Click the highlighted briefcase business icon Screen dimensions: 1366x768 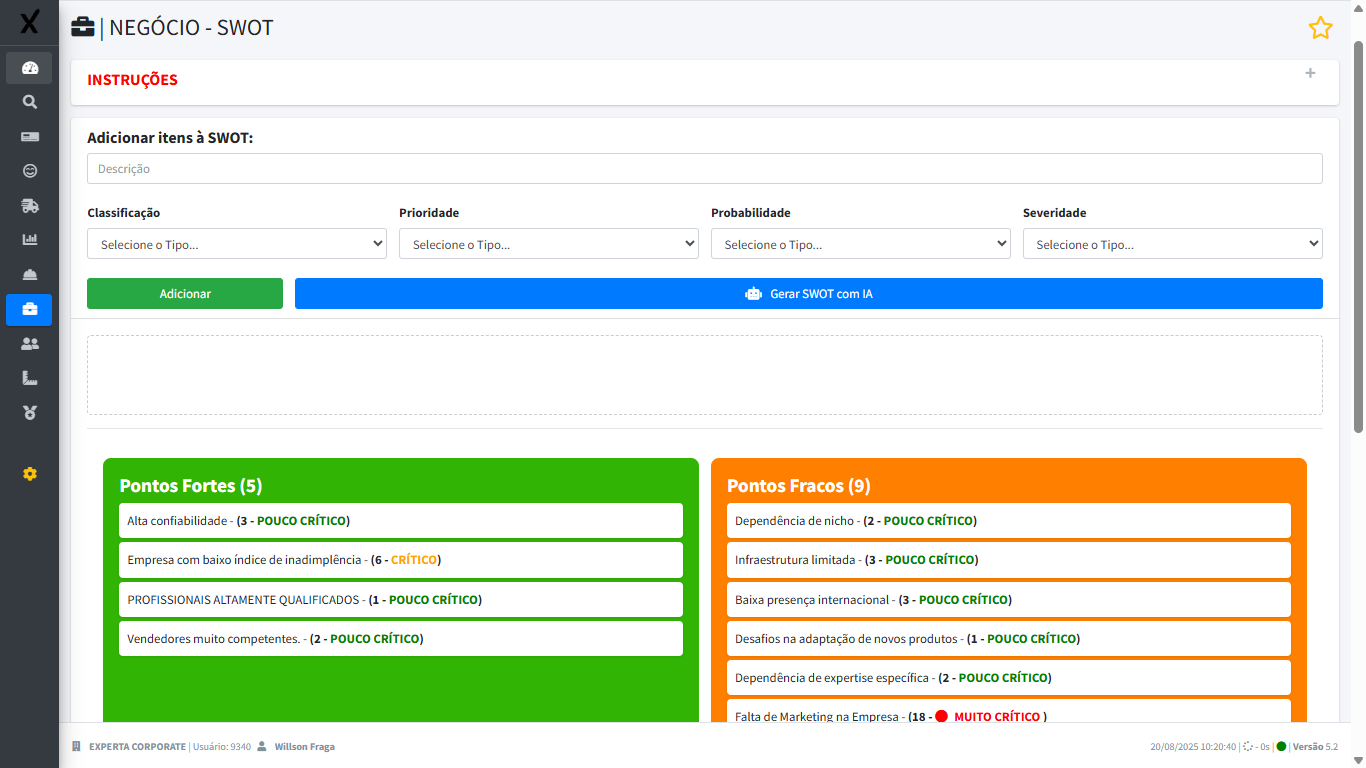[x=28, y=309]
